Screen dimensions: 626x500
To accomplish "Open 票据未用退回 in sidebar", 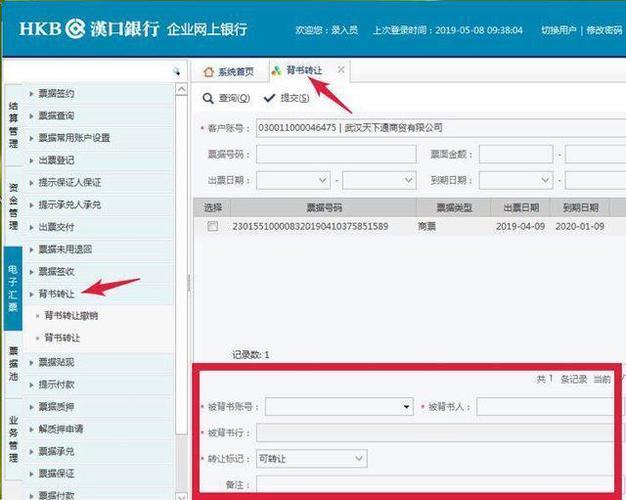I will coord(65,250).
